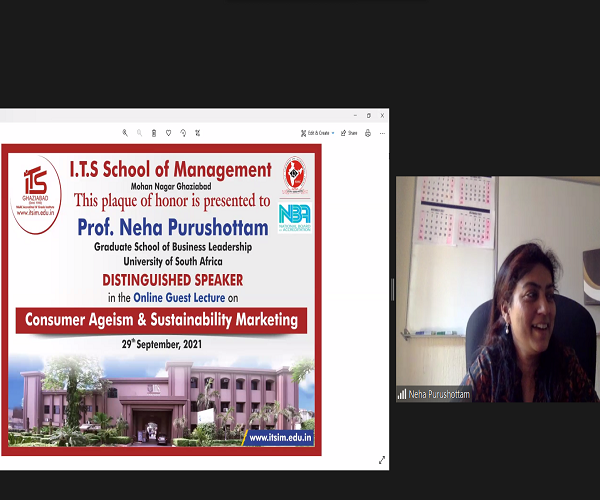Click the plaque of honor sentence
The image size is (600, 500).
point(172,201)
